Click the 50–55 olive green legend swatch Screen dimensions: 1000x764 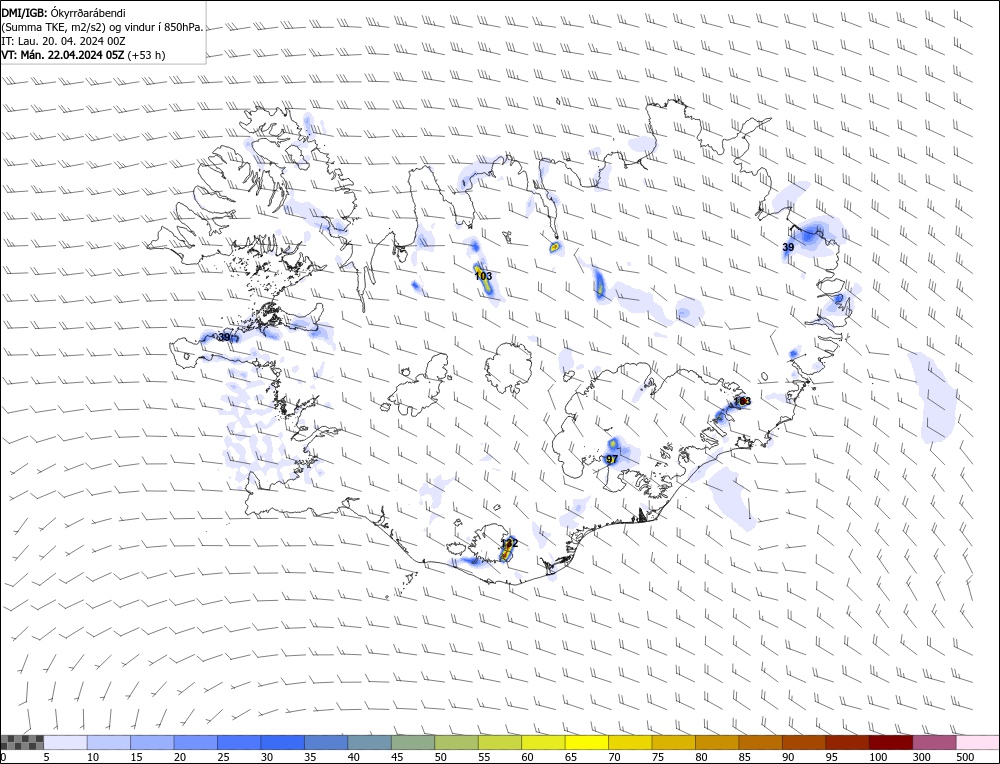tap(456, 742)
